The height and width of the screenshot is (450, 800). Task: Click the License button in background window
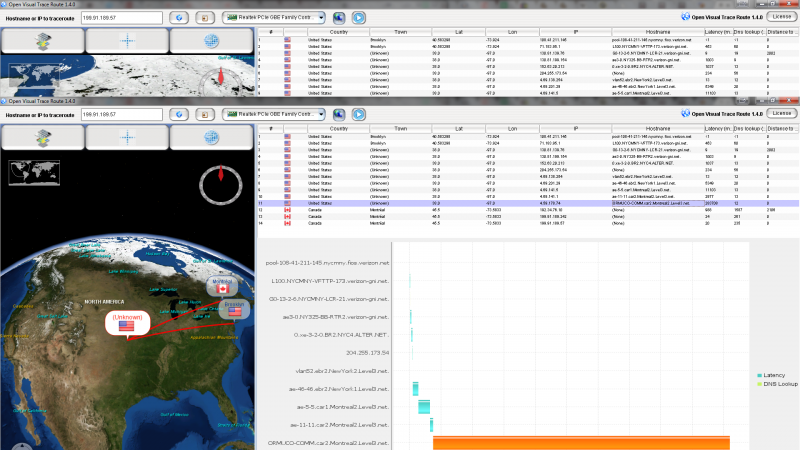(782, 16)
